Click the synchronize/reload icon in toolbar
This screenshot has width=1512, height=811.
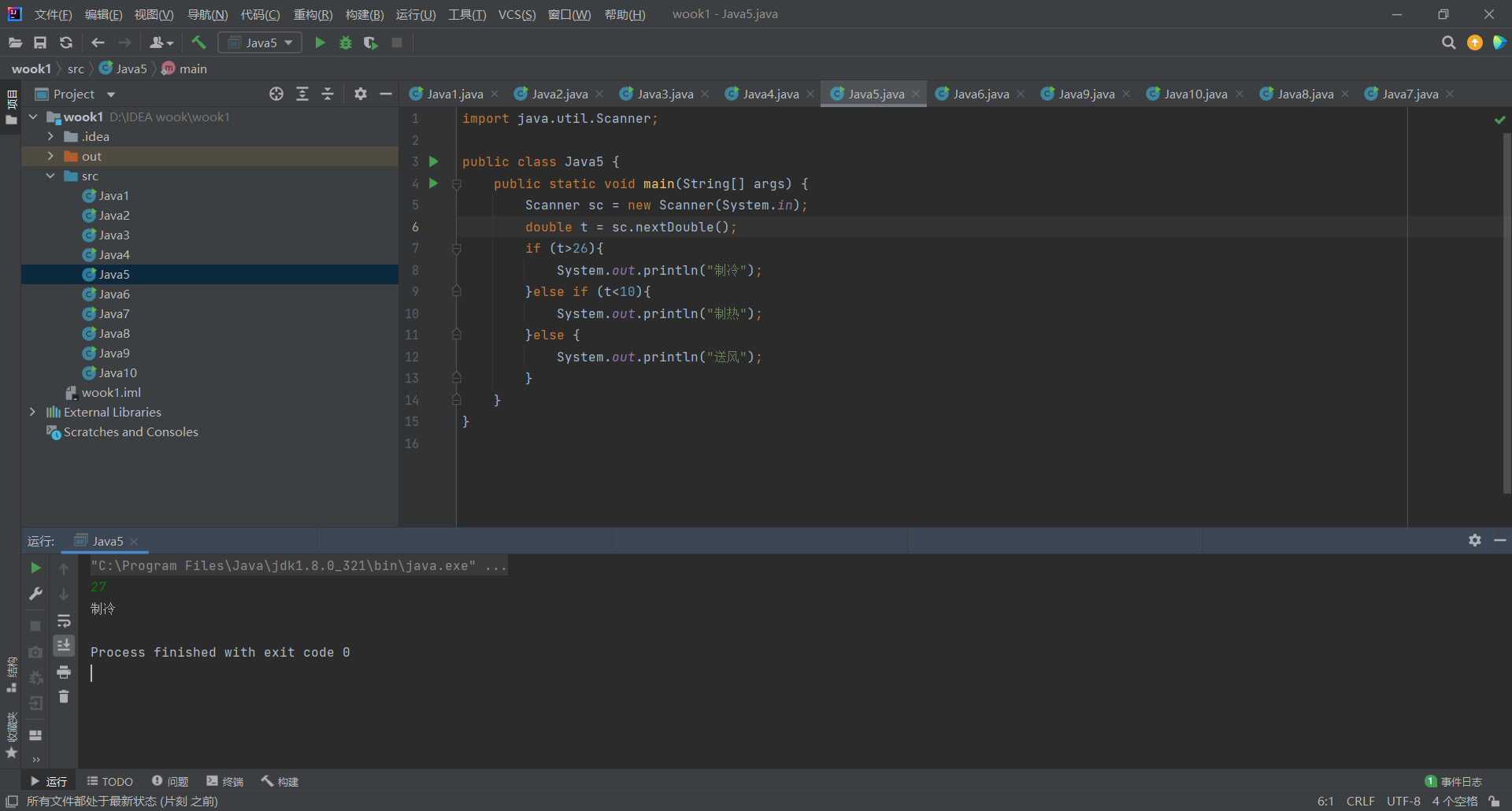[66, 43]
